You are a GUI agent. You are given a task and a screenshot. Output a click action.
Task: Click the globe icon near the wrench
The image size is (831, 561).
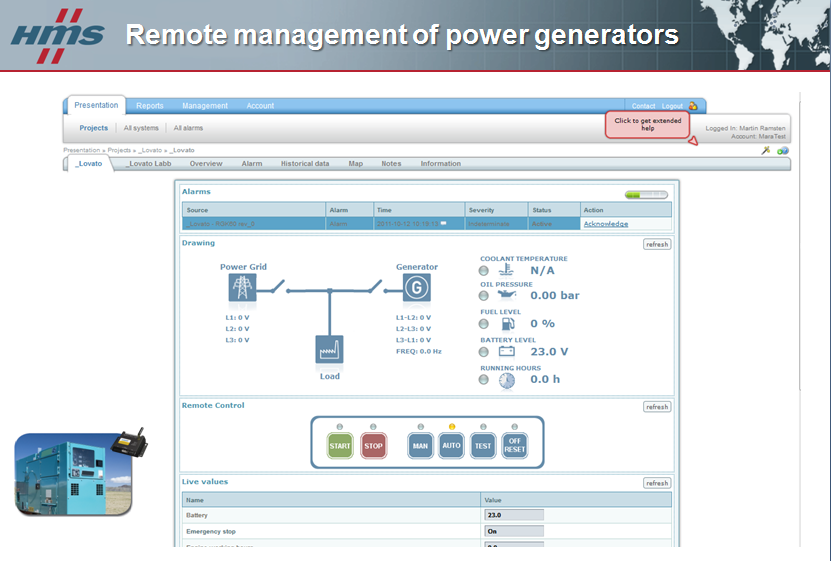click(782, 151)
